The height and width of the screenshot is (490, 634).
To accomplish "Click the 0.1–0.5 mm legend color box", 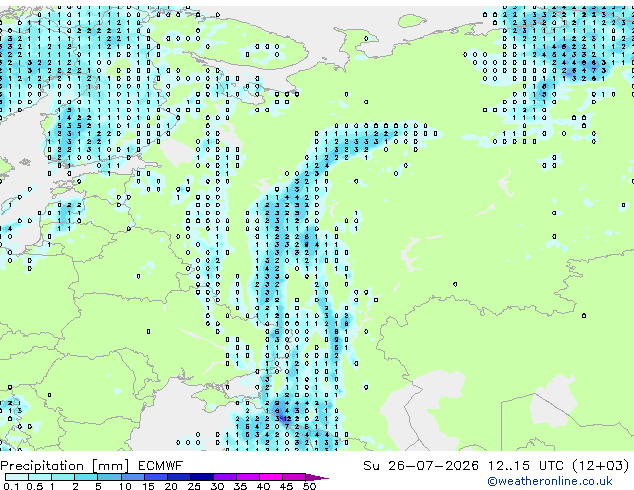I will click(17, 477).
